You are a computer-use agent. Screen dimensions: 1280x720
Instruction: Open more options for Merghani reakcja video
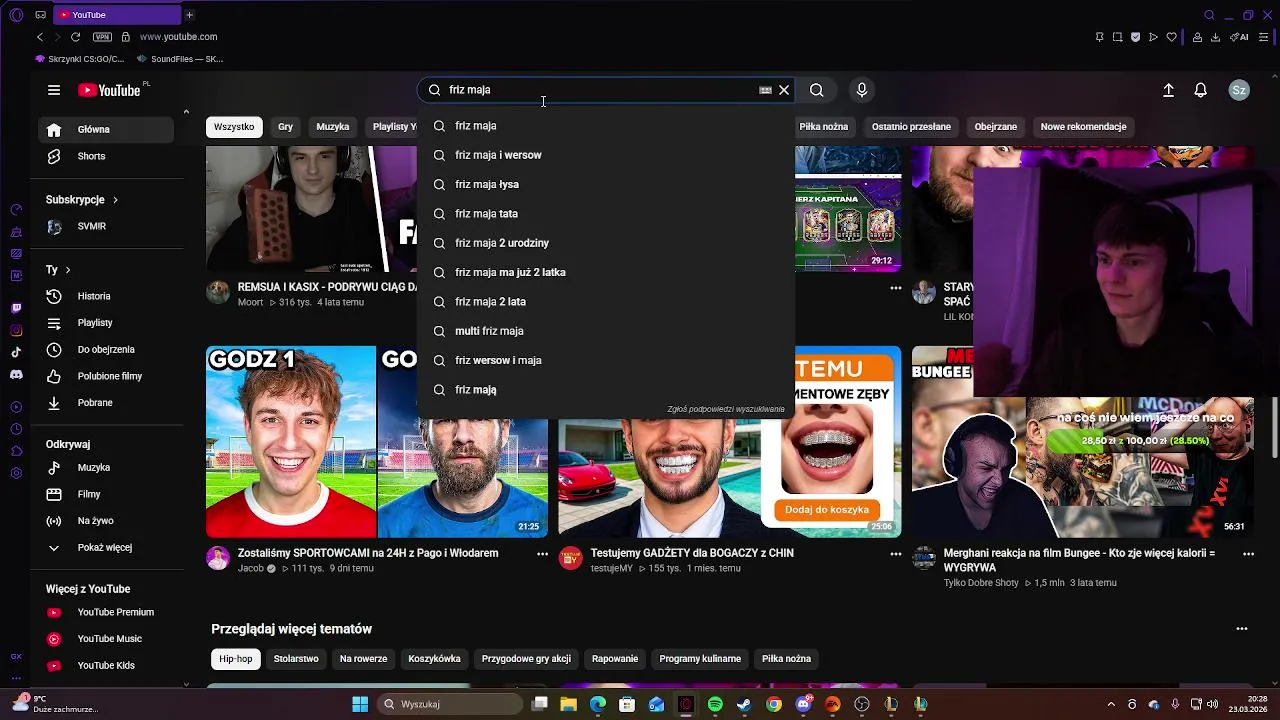pos(1248,554)
